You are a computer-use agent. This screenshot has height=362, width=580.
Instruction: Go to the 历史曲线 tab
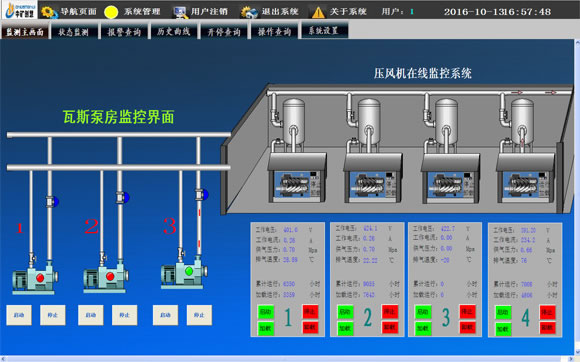[173, 31]
